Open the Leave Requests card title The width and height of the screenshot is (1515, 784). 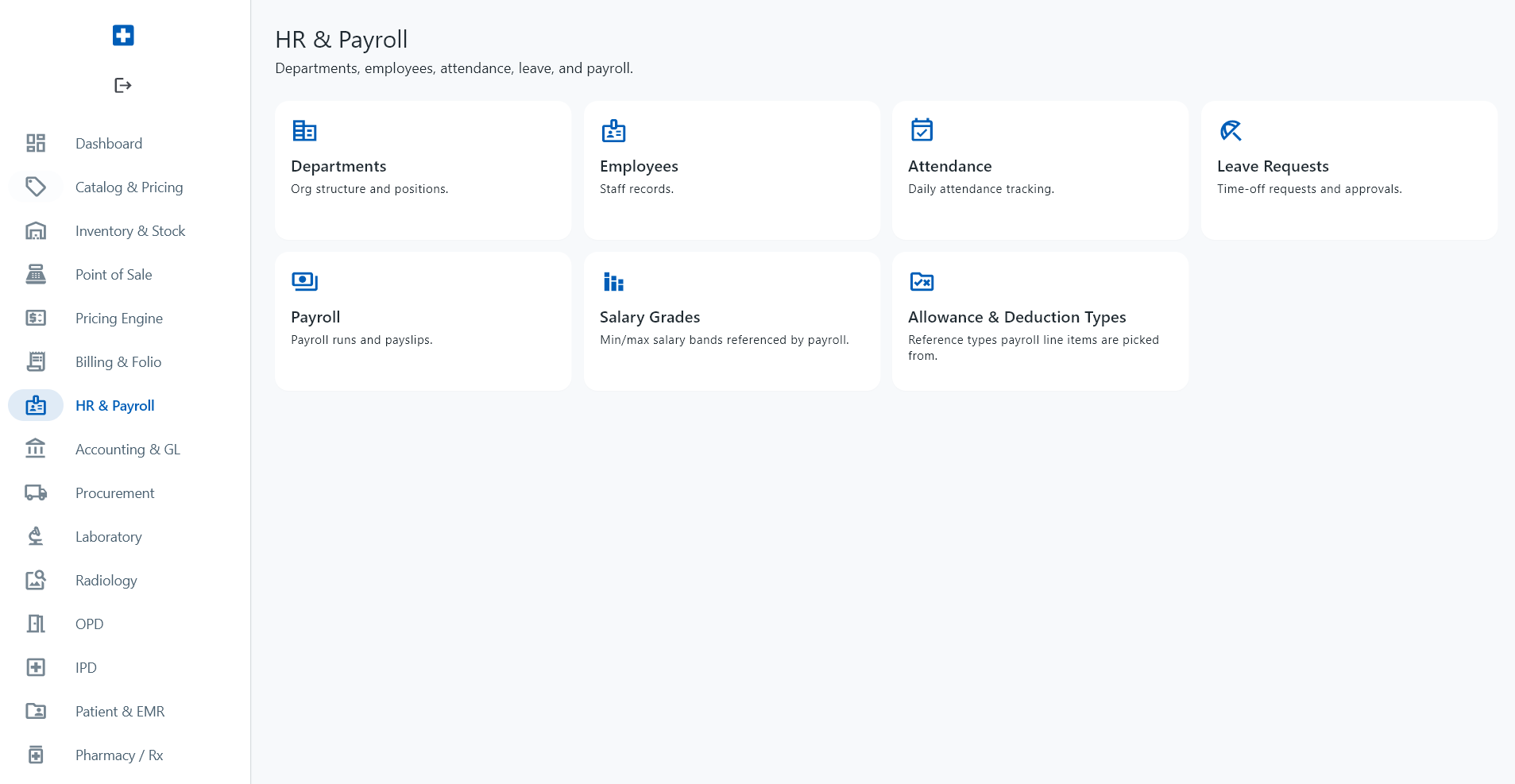[1273, 166]
